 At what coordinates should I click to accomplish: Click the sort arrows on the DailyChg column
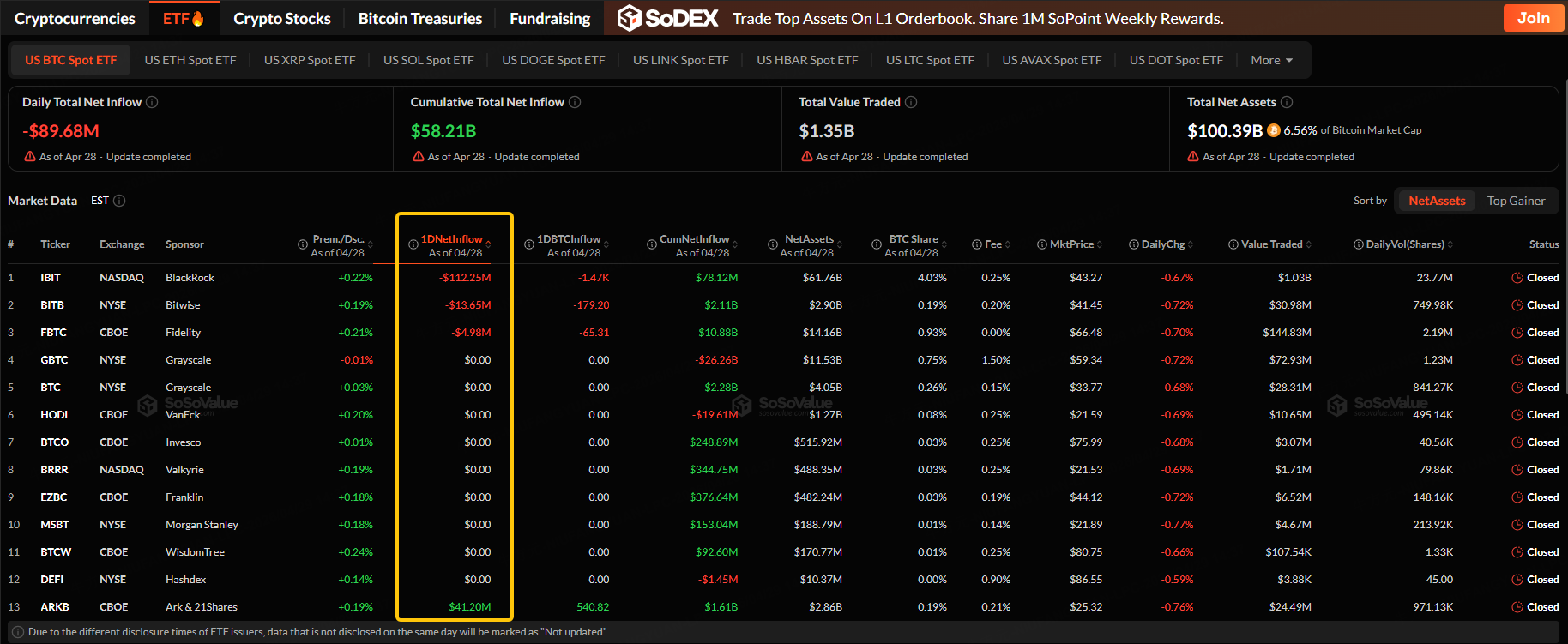coord(1191,244)
